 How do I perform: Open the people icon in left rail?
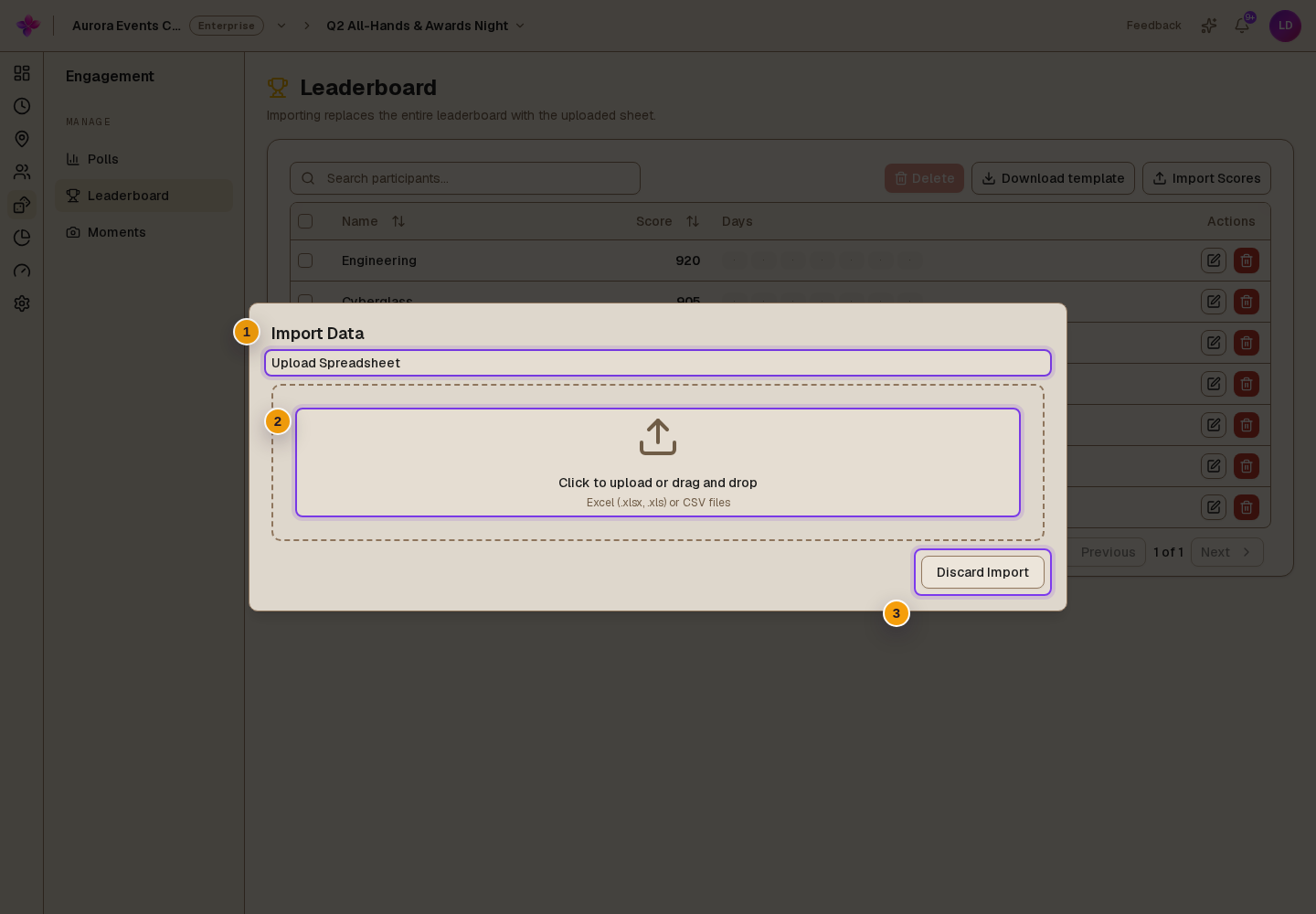(22, 172)
